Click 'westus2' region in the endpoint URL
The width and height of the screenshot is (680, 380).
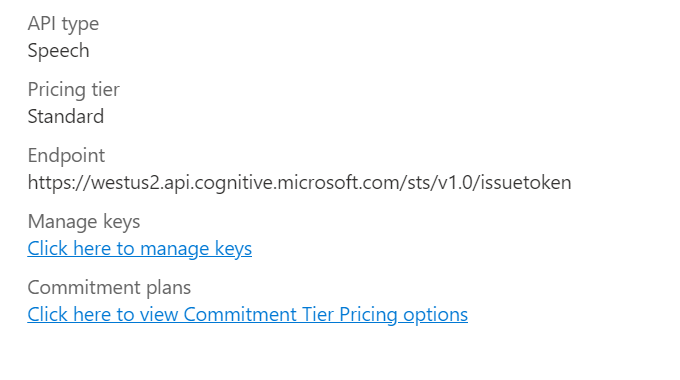pos(126,183)
